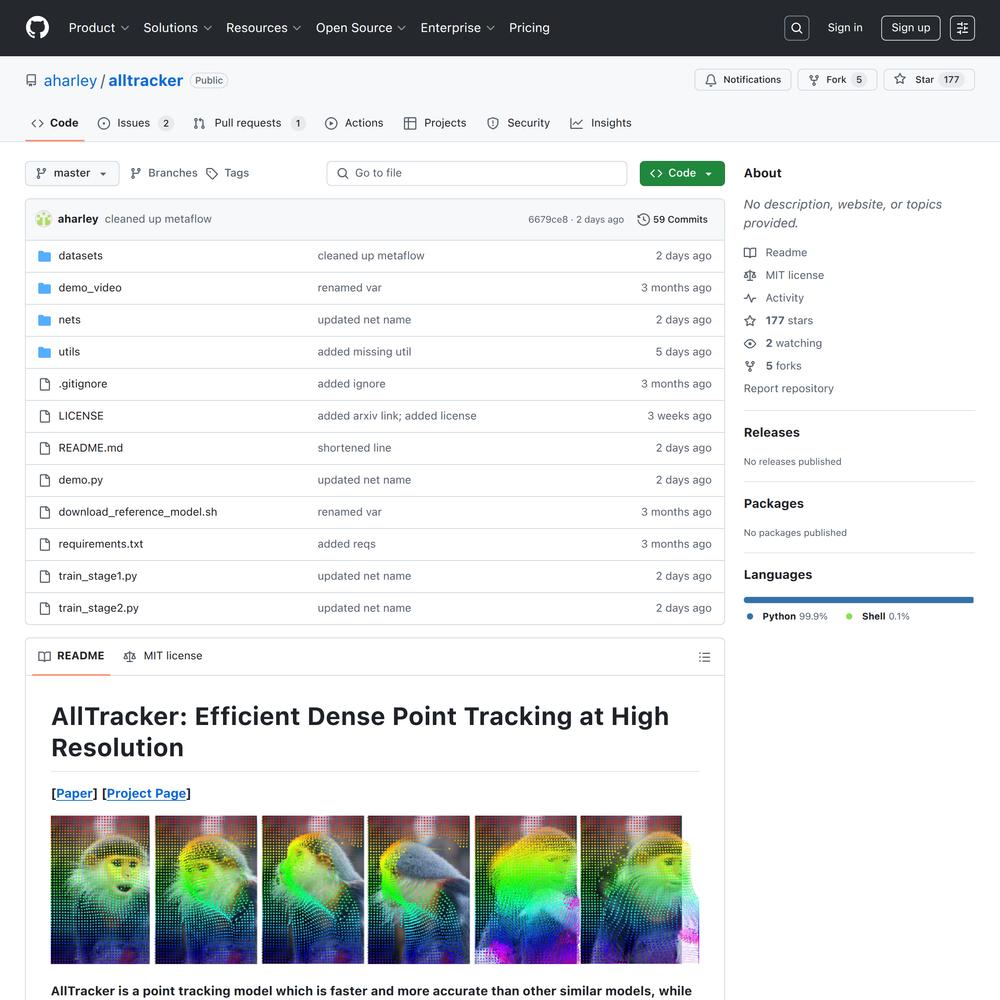
Task: Click the nets folder icon
Action: [x=44, y=320]
